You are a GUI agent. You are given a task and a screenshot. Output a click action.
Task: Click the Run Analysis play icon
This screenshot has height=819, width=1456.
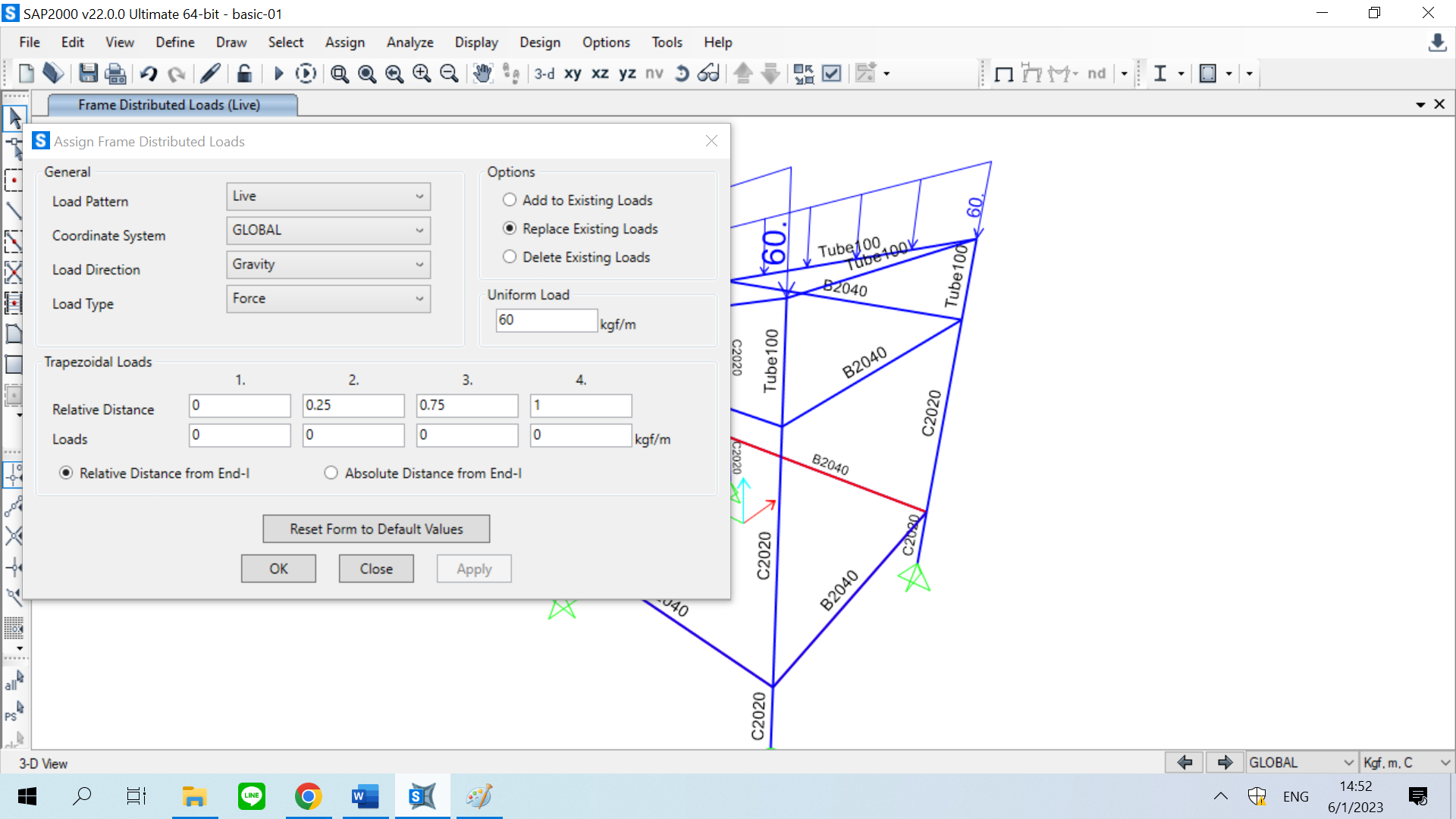[x=278, y=74]
